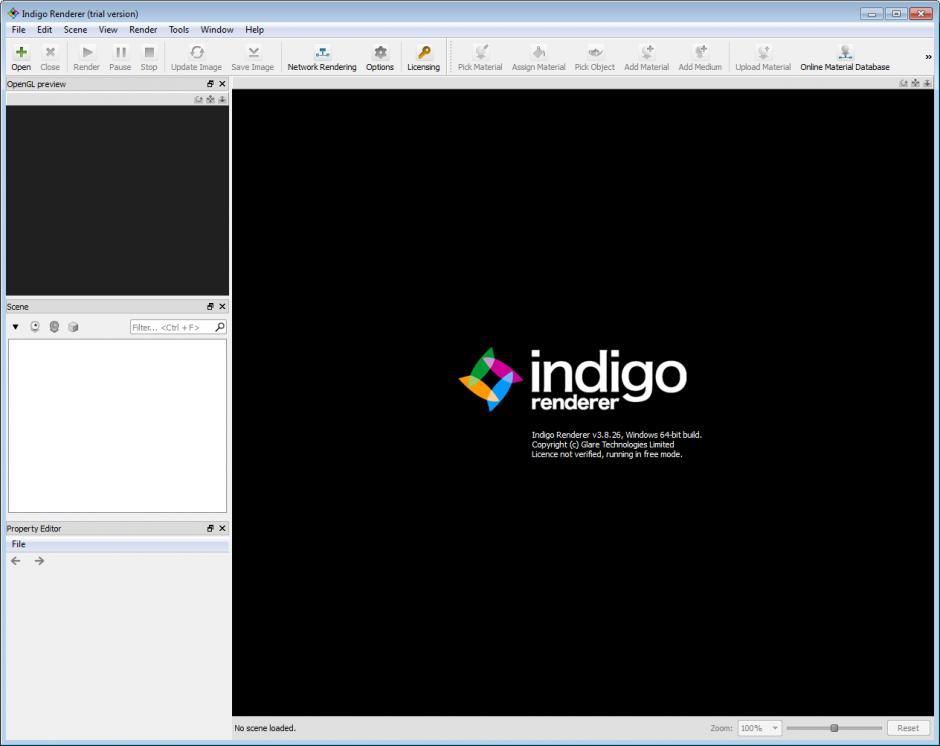
Task: Click the pan icon in OpenGL preview toolbar
Action: (x=210, y=99)
